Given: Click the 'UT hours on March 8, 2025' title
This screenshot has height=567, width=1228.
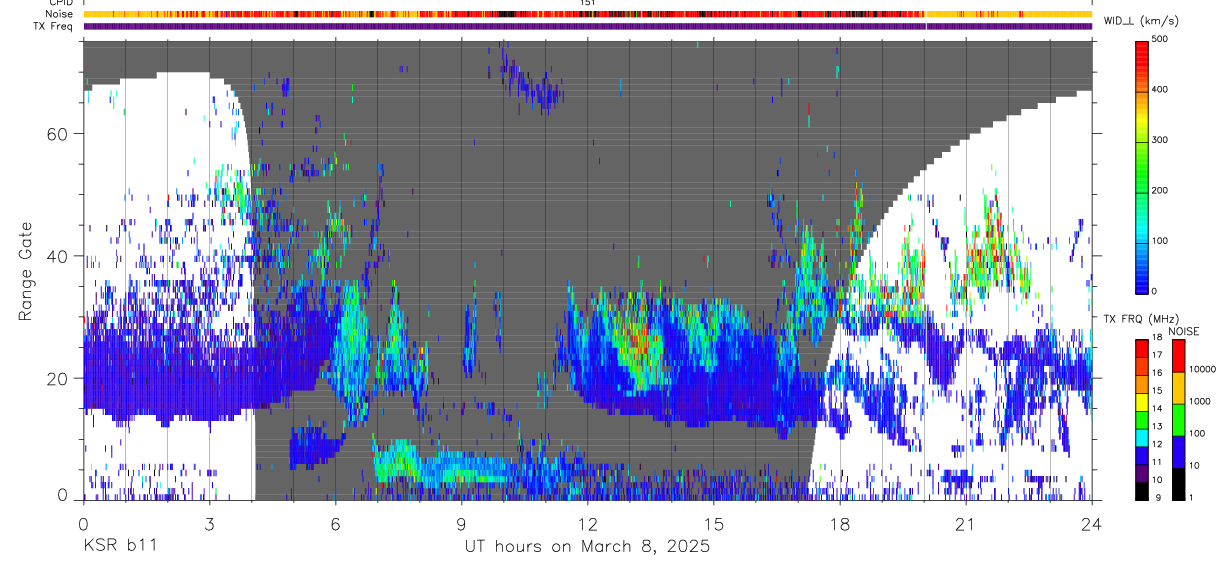Looking at the screenshot, I should tap(587, 546).
